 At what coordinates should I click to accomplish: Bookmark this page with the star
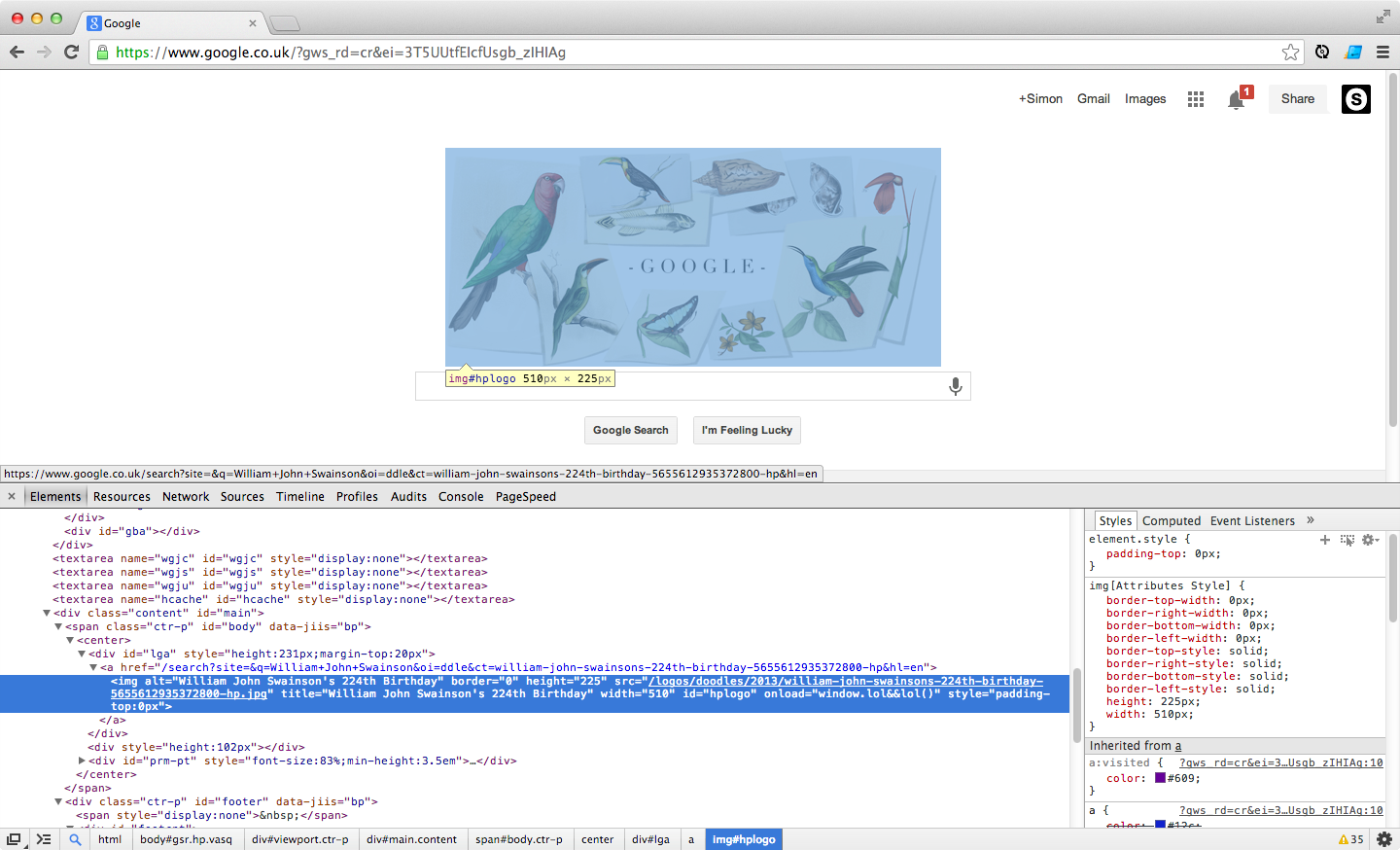click(x=1290, y=53)
